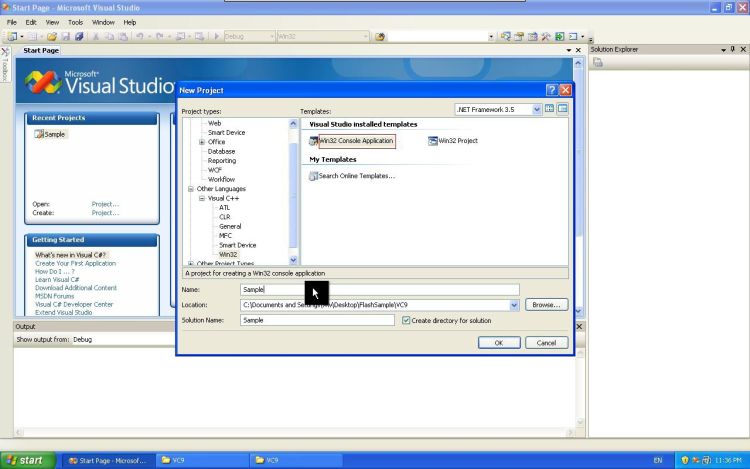Open the search combo box dropdown arrow
This screenshot has height=469, width=750.
point(491,36)
